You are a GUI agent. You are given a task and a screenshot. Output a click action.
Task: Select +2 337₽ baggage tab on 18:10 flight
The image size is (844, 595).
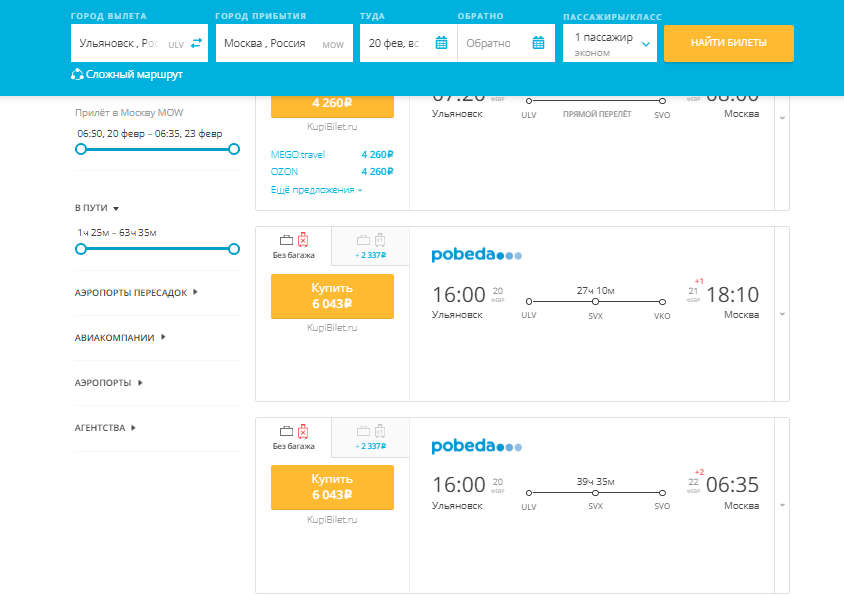coord(371,245)
